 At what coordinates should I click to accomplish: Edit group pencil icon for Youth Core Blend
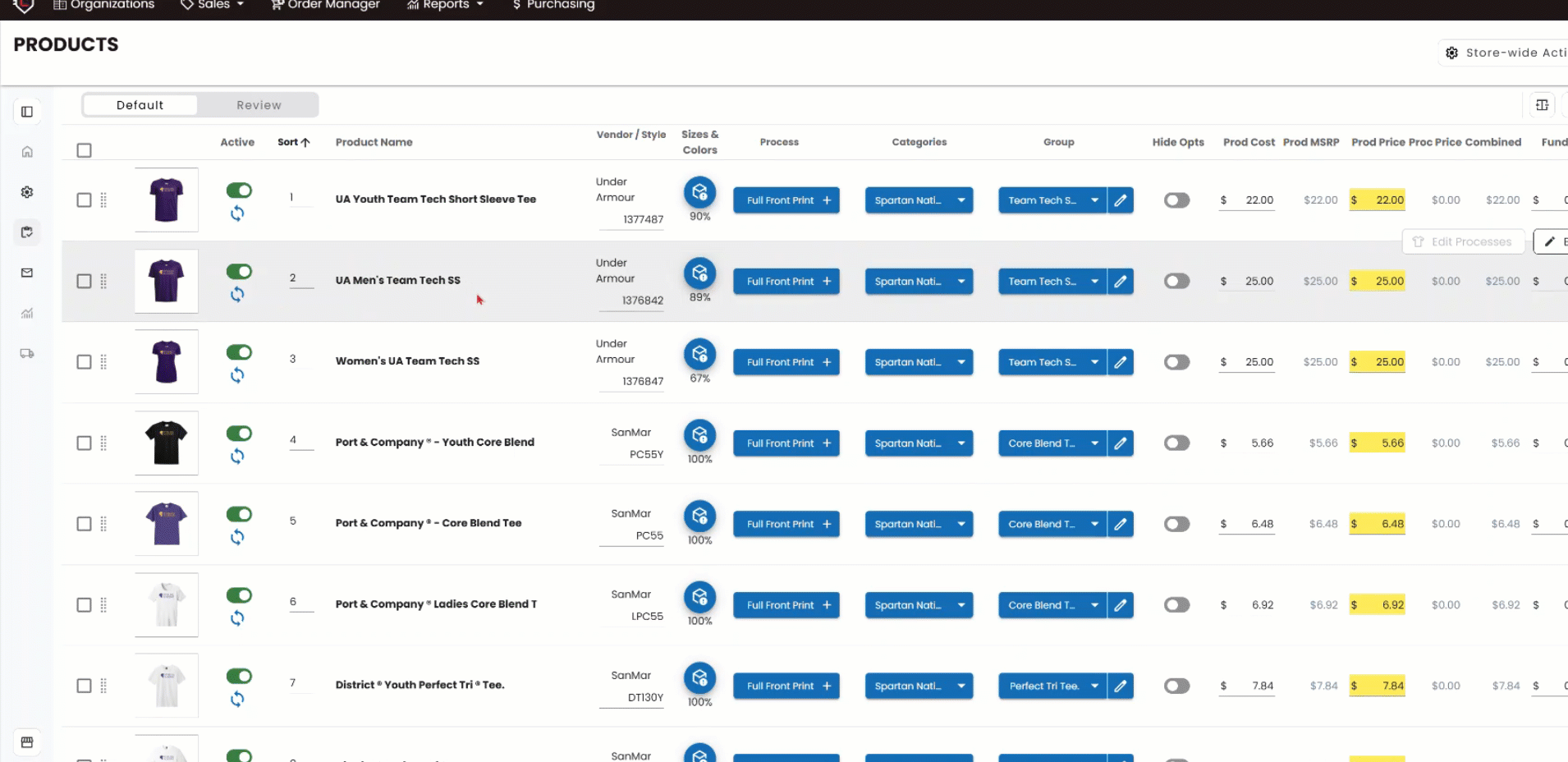point(1120,443)
